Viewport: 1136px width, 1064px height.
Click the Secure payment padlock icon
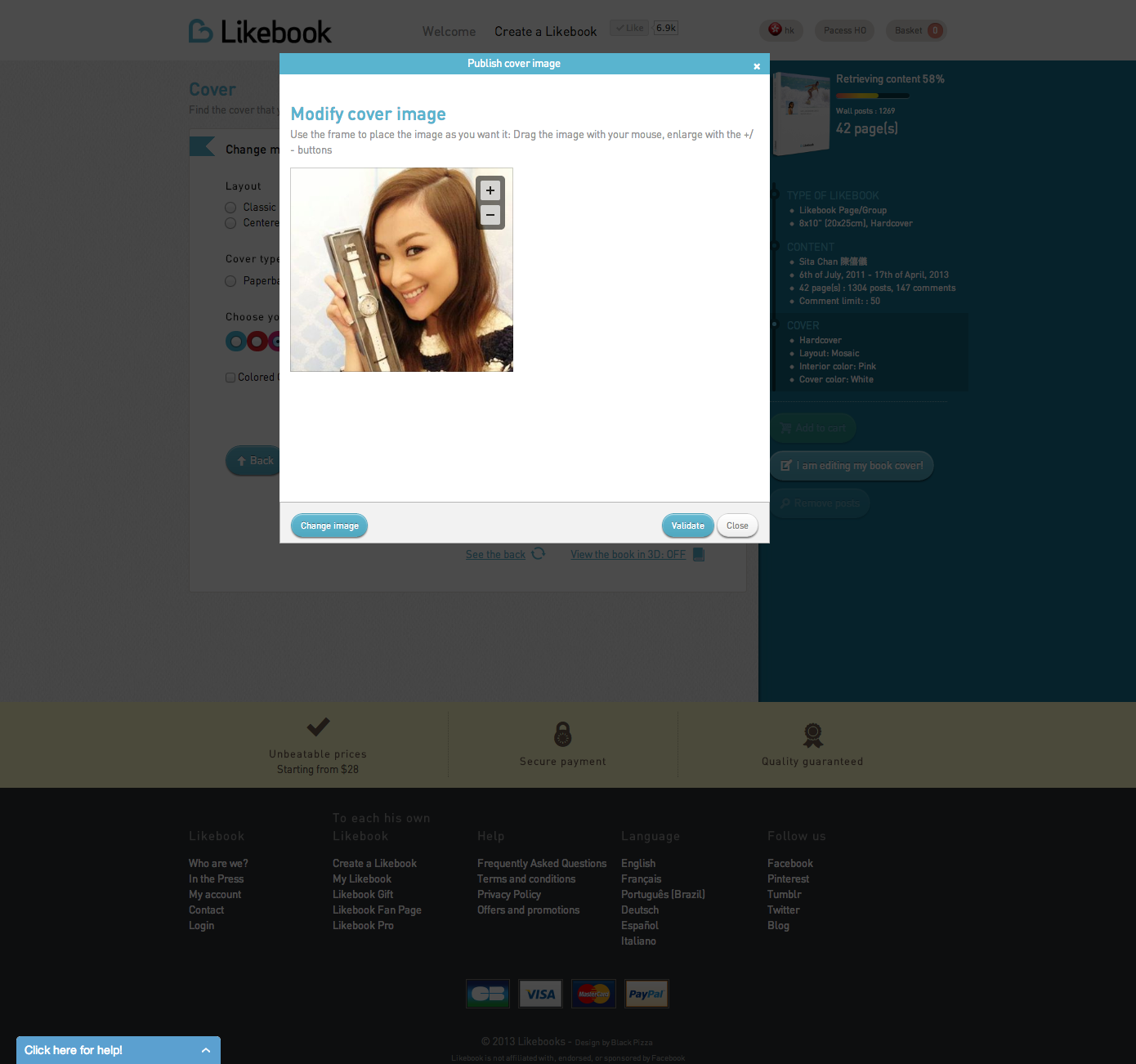[x=563, y=734]
